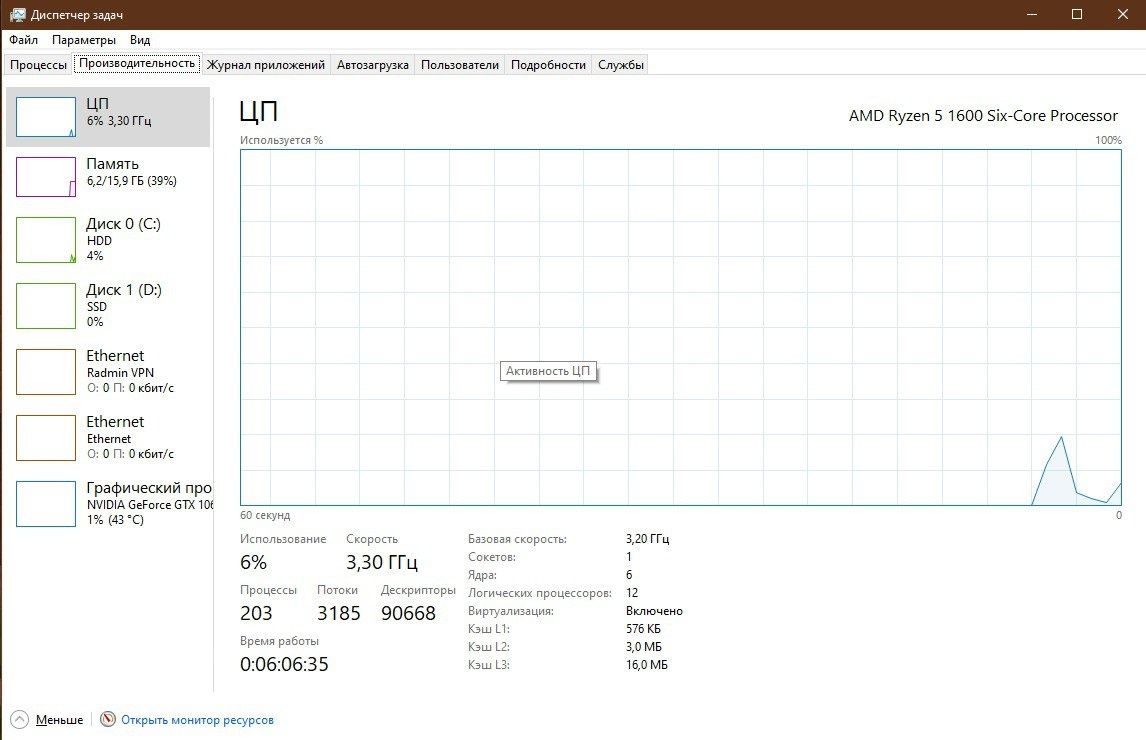The height and width of the screenshot is (740, 1146).
Task: Switch to the 'Процессы' tab
Action: pos(38,65)
